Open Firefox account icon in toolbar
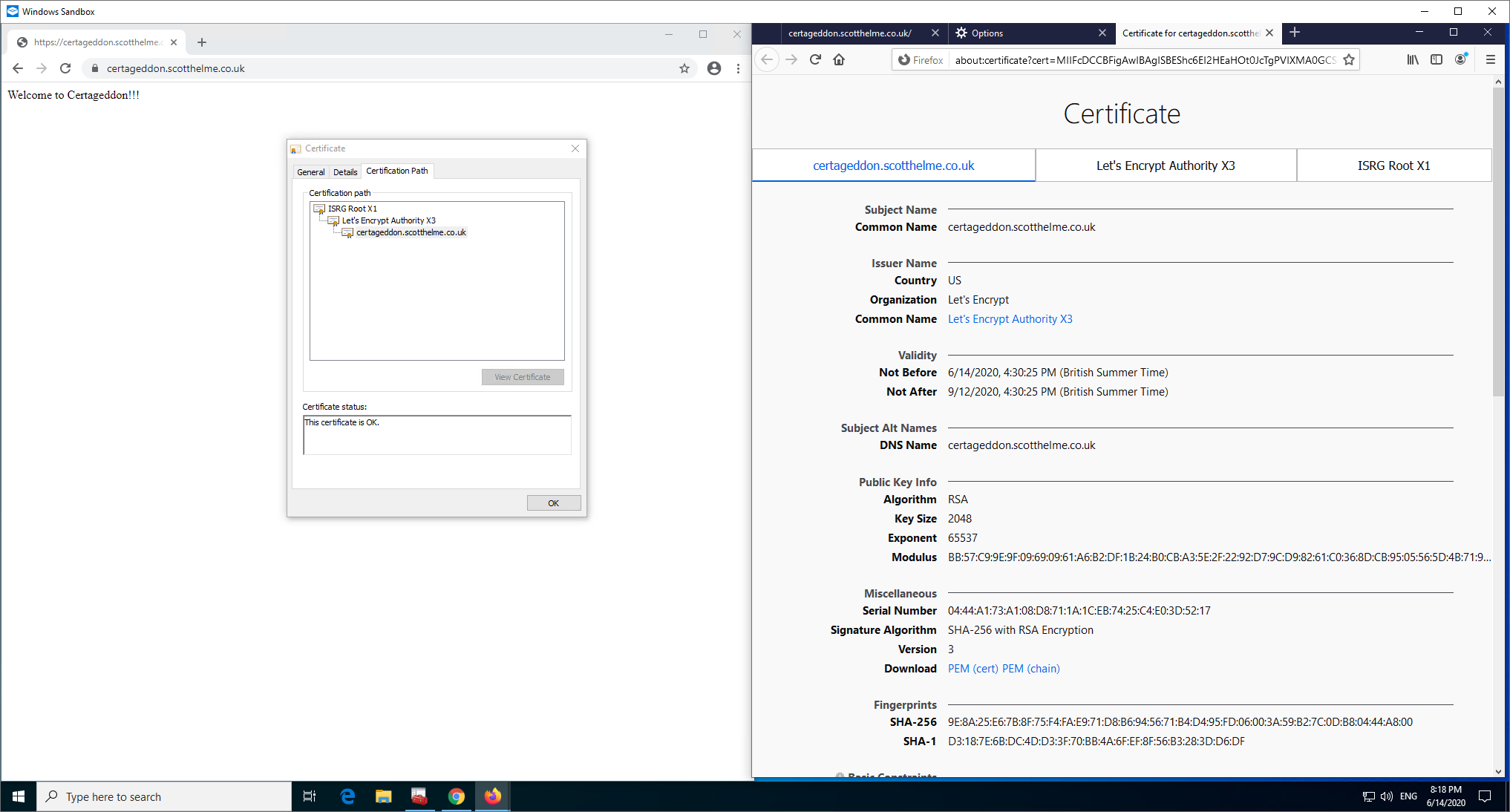The height and width of the screenshot is (812, 1510). 1460,60
